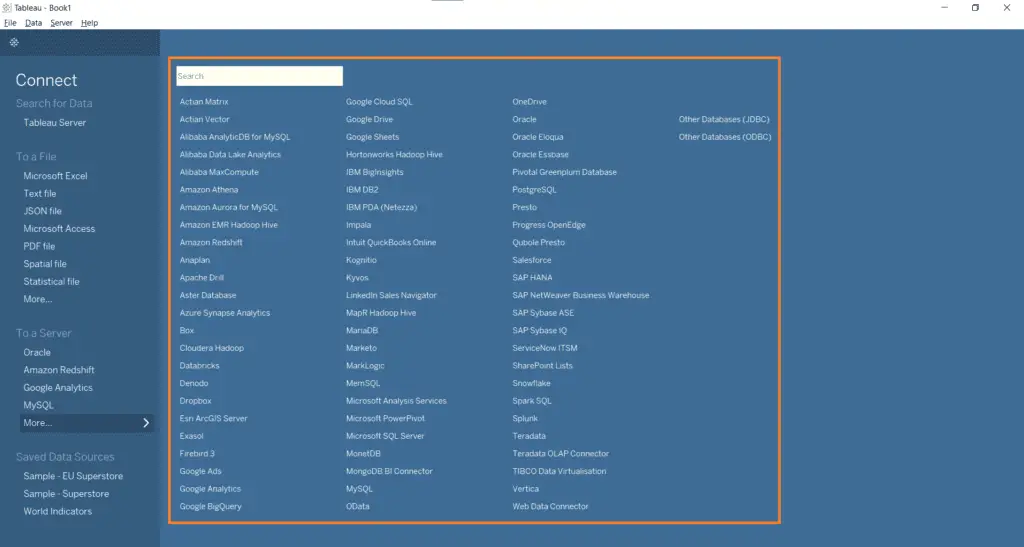Viewport: 1024px width, 547px height.
Task: Connect to Tableau Server
Action: (55, 123)
